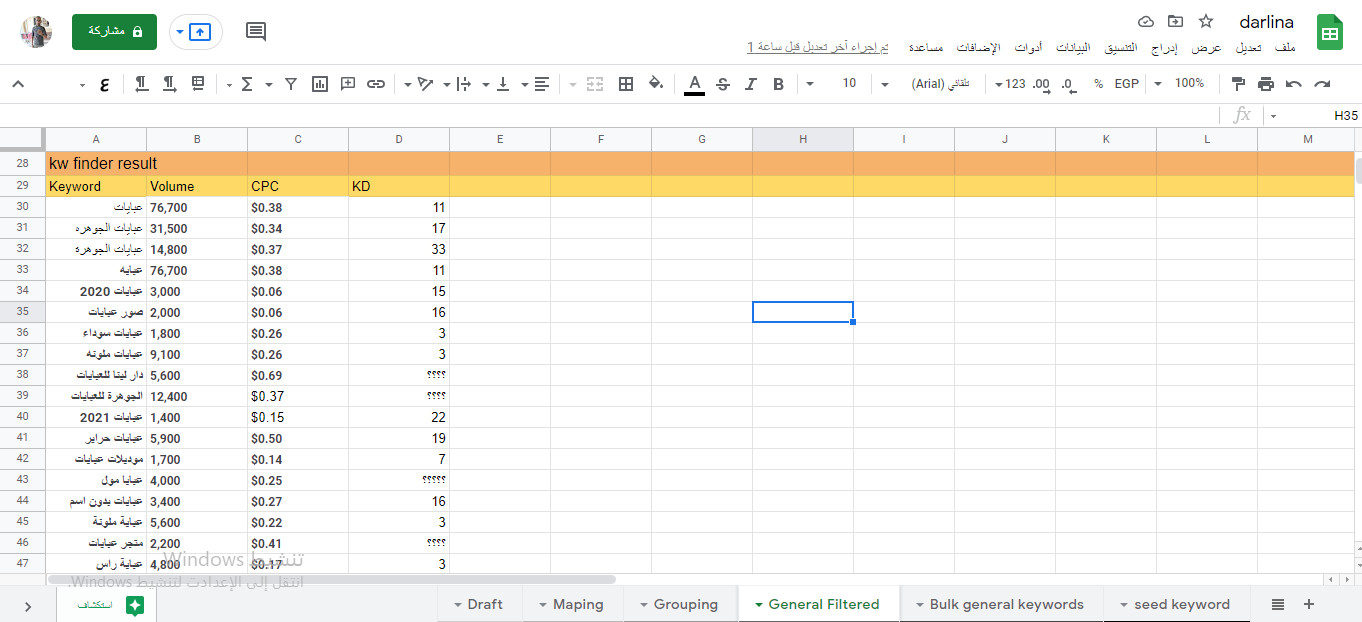Insert a chart from the toolbar
Screen dimensions: 1362x622
click(320, 84)
